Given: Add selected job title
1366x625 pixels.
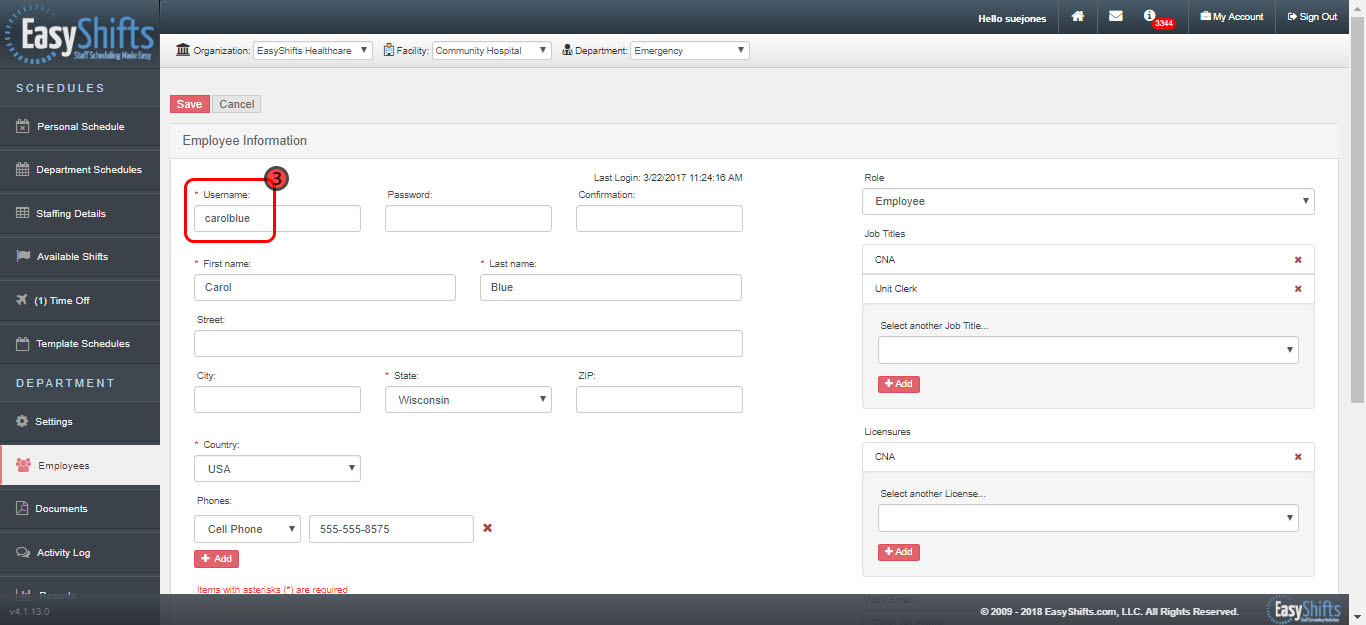Looking at the screenshot, I should [x=899, y=384].
